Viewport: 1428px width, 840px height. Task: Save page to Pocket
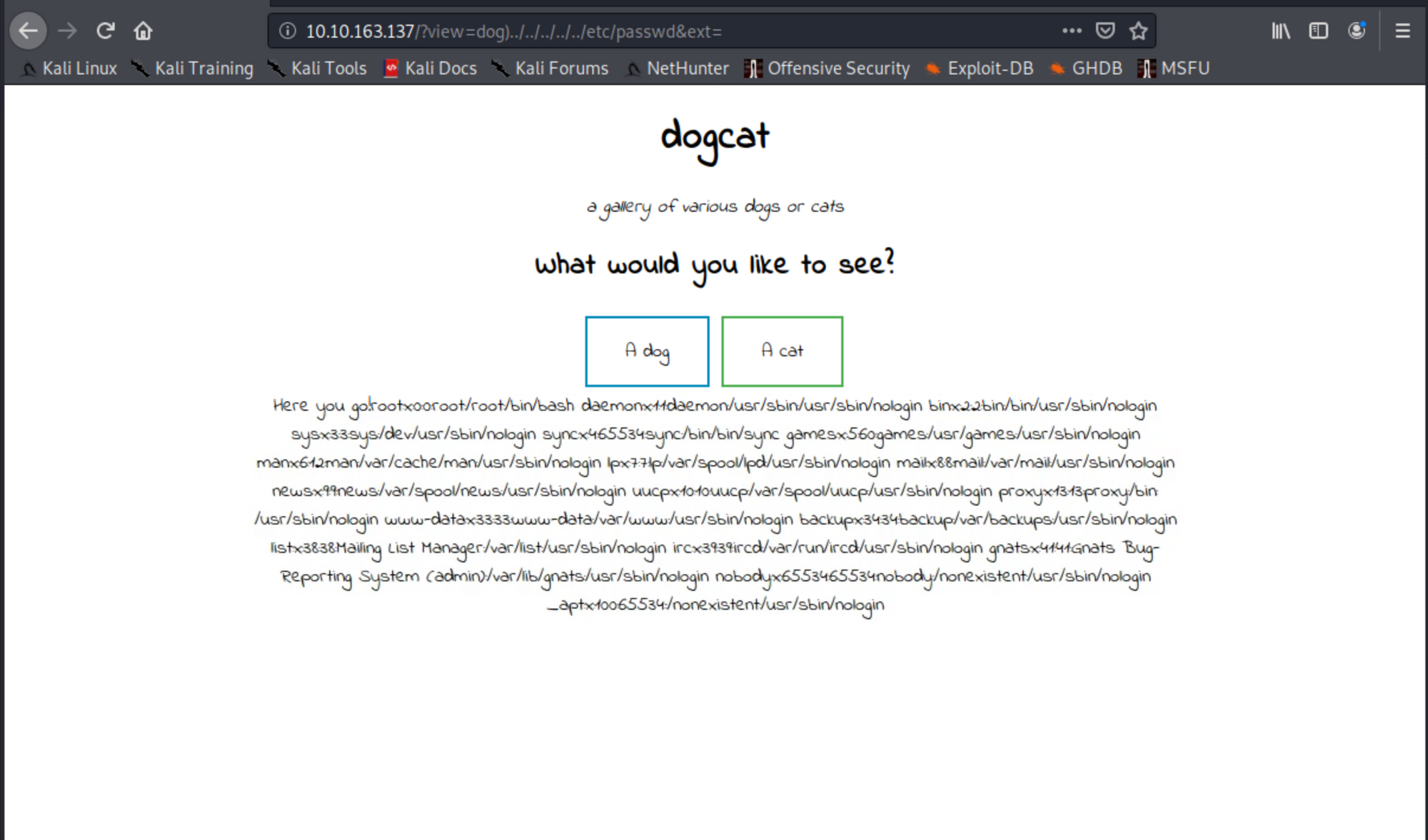[x=1105, y=31]
